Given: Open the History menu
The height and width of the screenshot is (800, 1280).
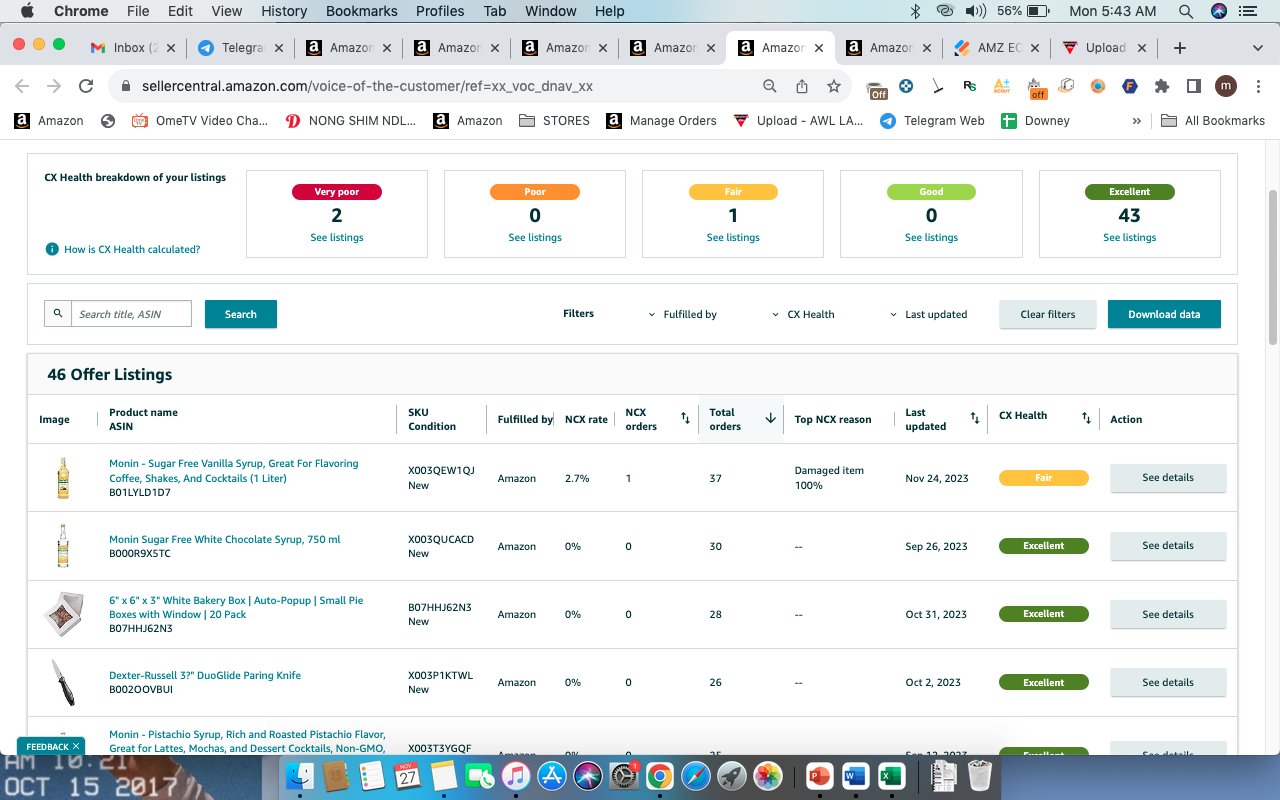Looking at the screenshot, I should coord(284,11).
